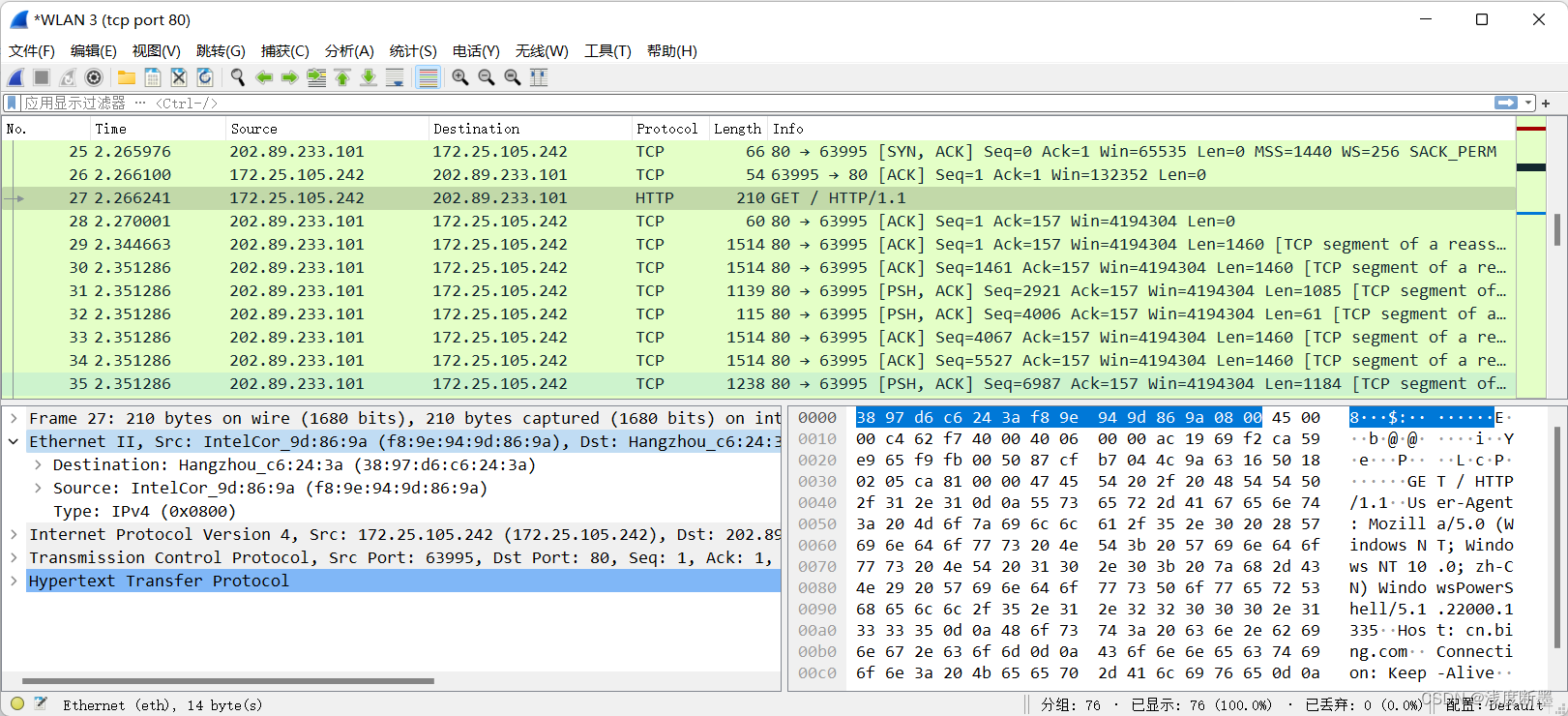The height and width of the screenshot is (716, 1568).
Task: Sort by the Source column header
Action: pyautogui.click(x=327, y=129)
